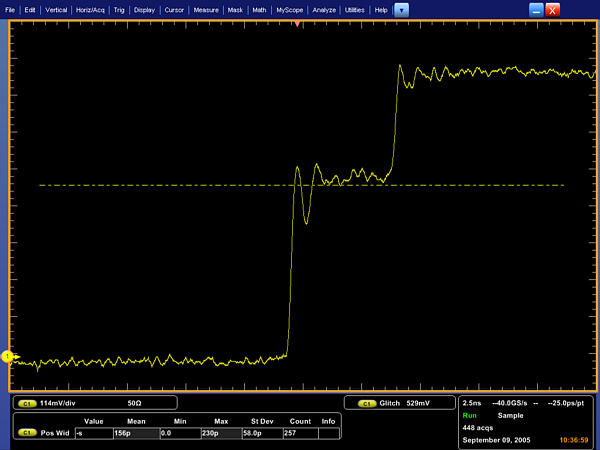Open the Utilities menu
Viewport: 600px width, 450px height.
pos(355,9)
